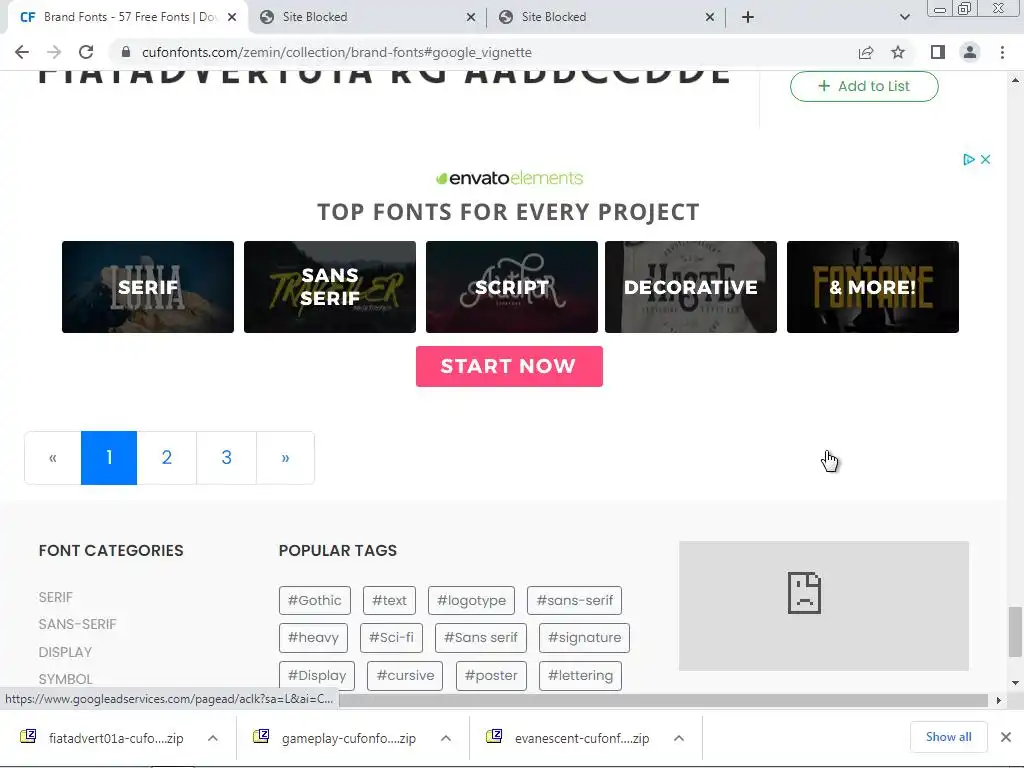The height and width of the screenshot is (768, 1024).
Task: Expand options for evanescent download
Action: click(679, 738)
